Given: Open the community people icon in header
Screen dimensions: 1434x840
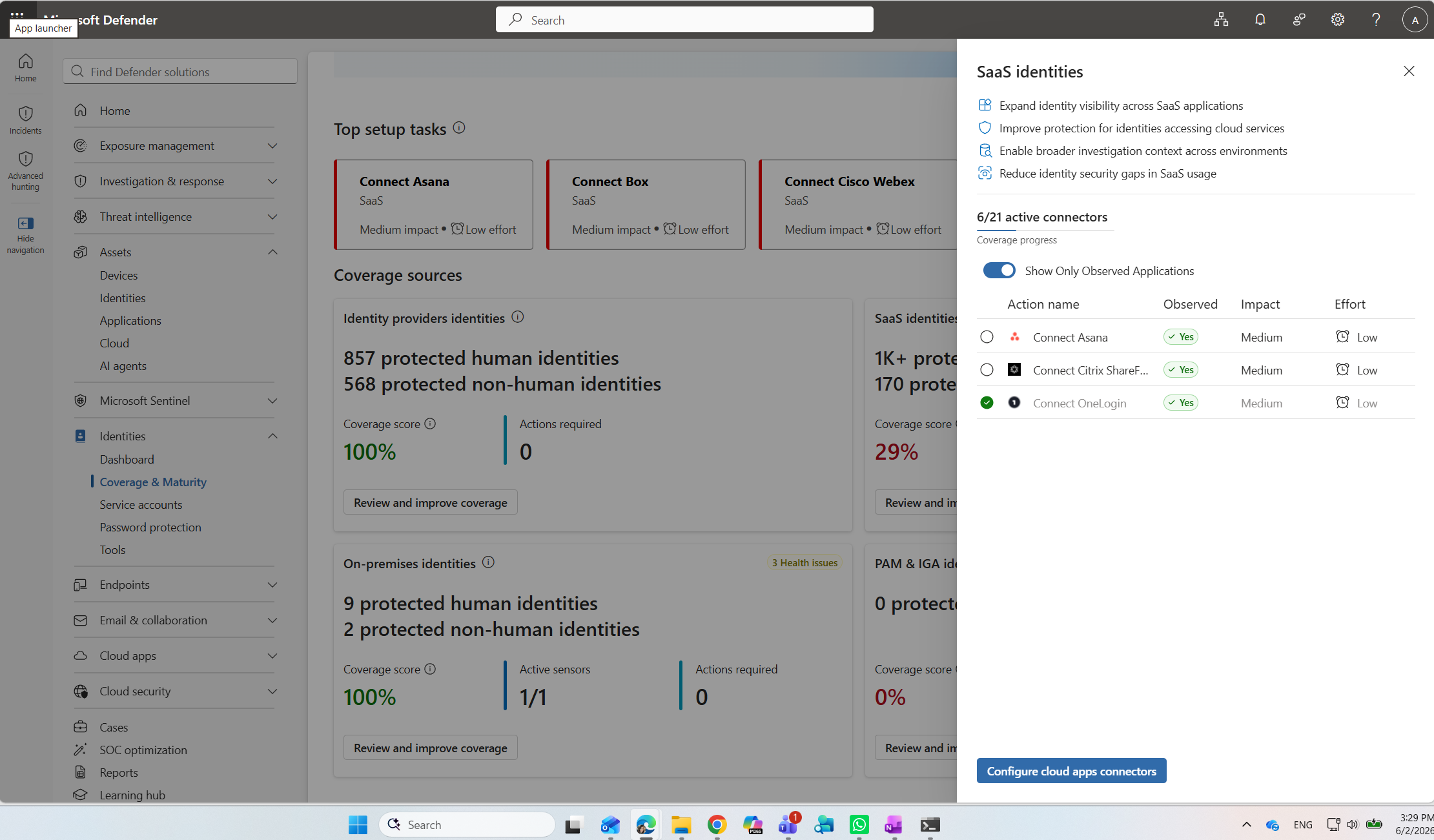Looking at the screenshot, I should (1299, 19).
